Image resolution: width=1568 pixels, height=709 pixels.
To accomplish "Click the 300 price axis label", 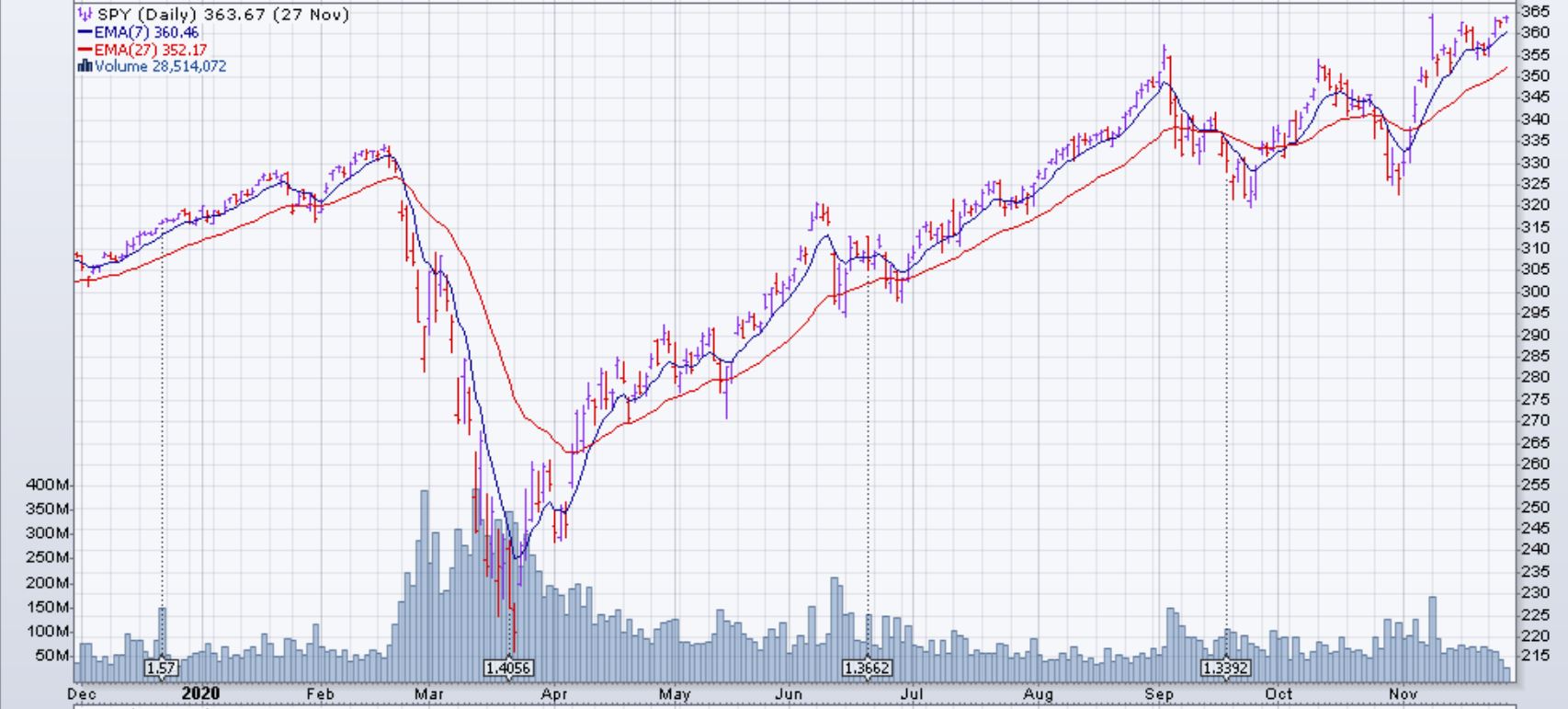I will [1535, 292].
